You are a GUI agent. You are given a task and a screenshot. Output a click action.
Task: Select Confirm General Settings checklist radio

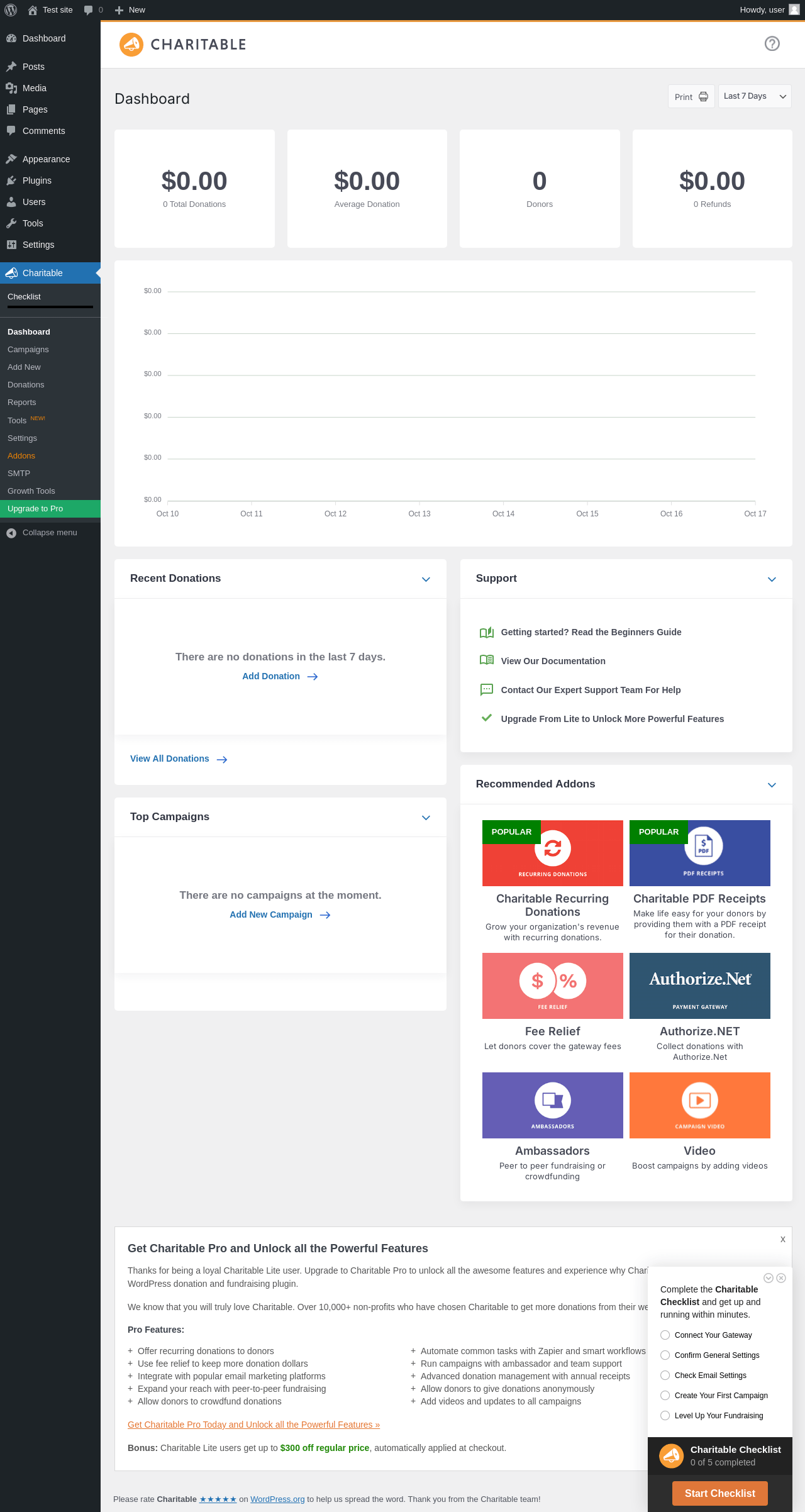(x=665, y=1355)
